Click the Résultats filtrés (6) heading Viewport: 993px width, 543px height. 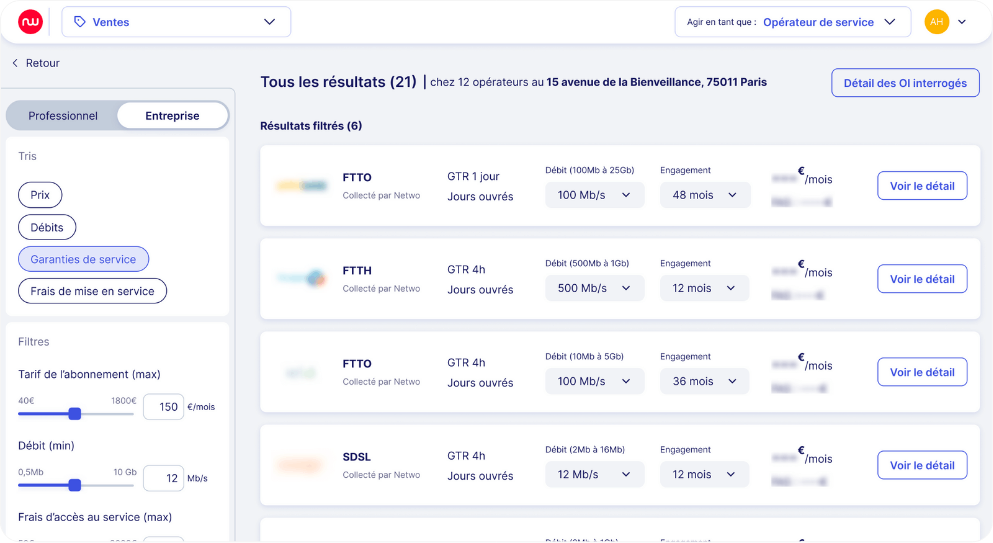tap(311, 126)
